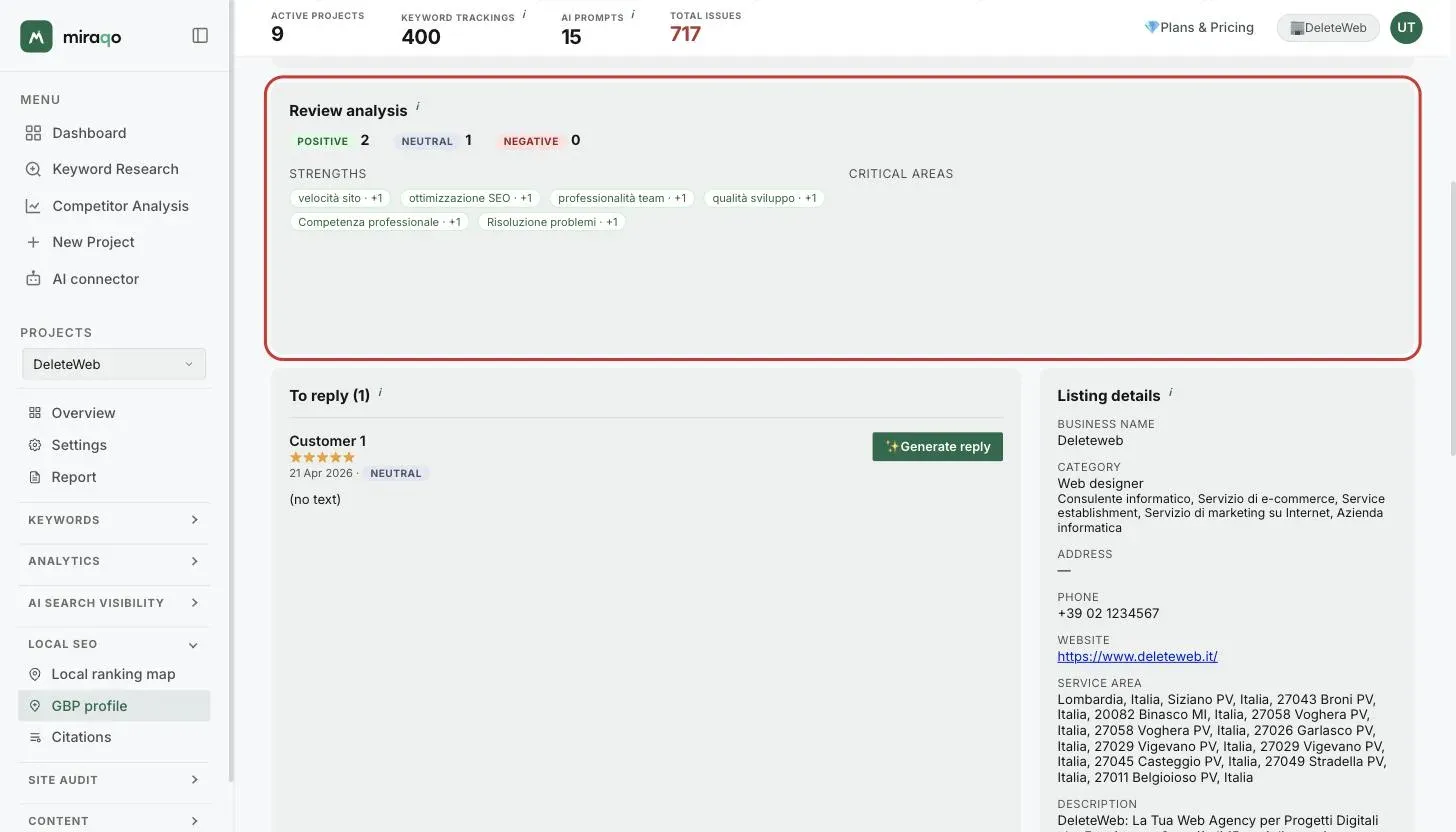Click the 'Competenza professionale' strength tag
The image size is (1456, 832).
pyautogui.click(x=379, y=222)
